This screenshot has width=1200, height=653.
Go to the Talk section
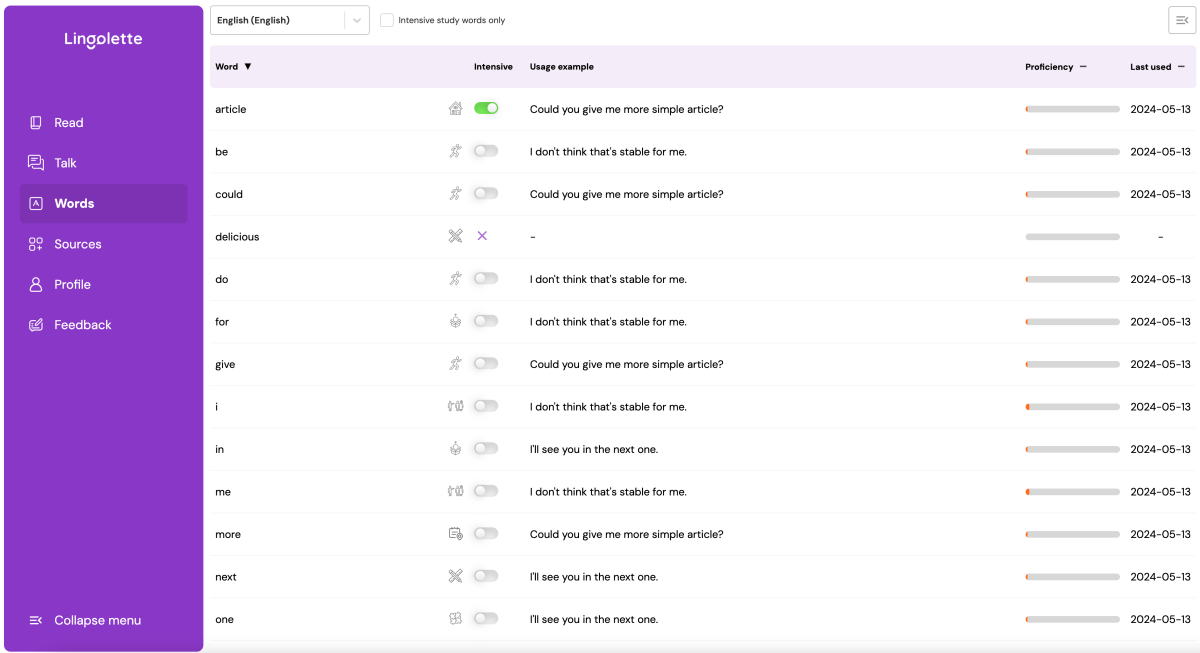tap(65, 163)
